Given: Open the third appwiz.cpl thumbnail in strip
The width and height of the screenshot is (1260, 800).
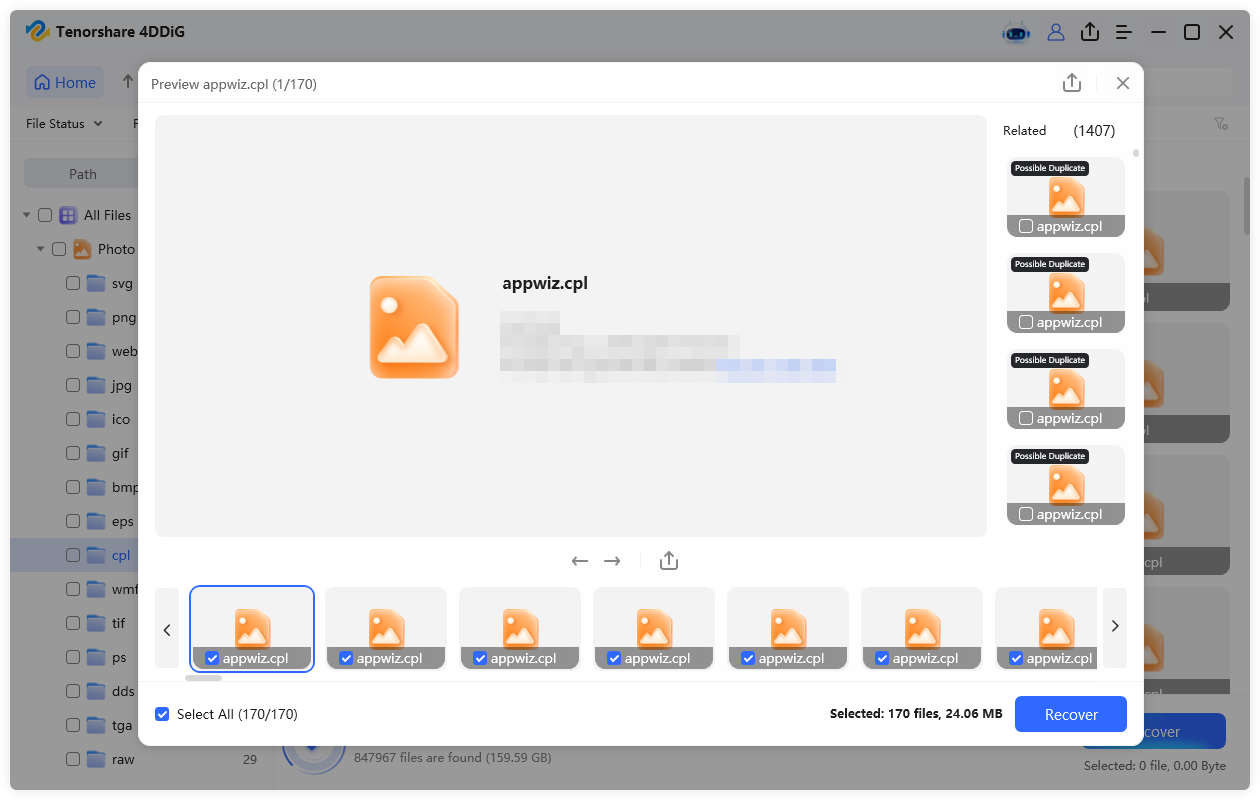Looking at the screenshot, I should click(x=520, y=628).
